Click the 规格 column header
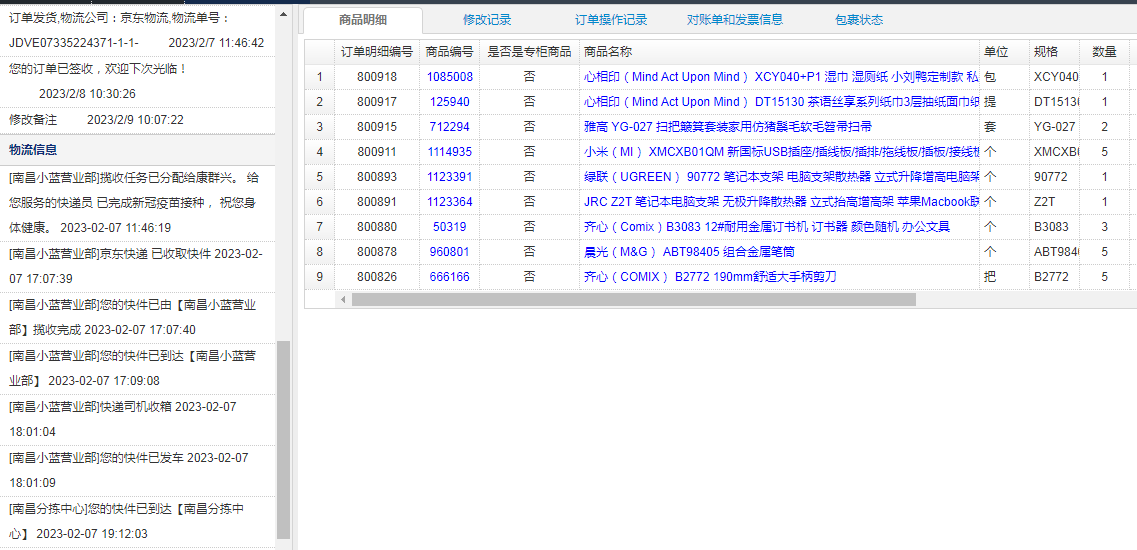The image size is (1137, 550). click(1054, 52)
